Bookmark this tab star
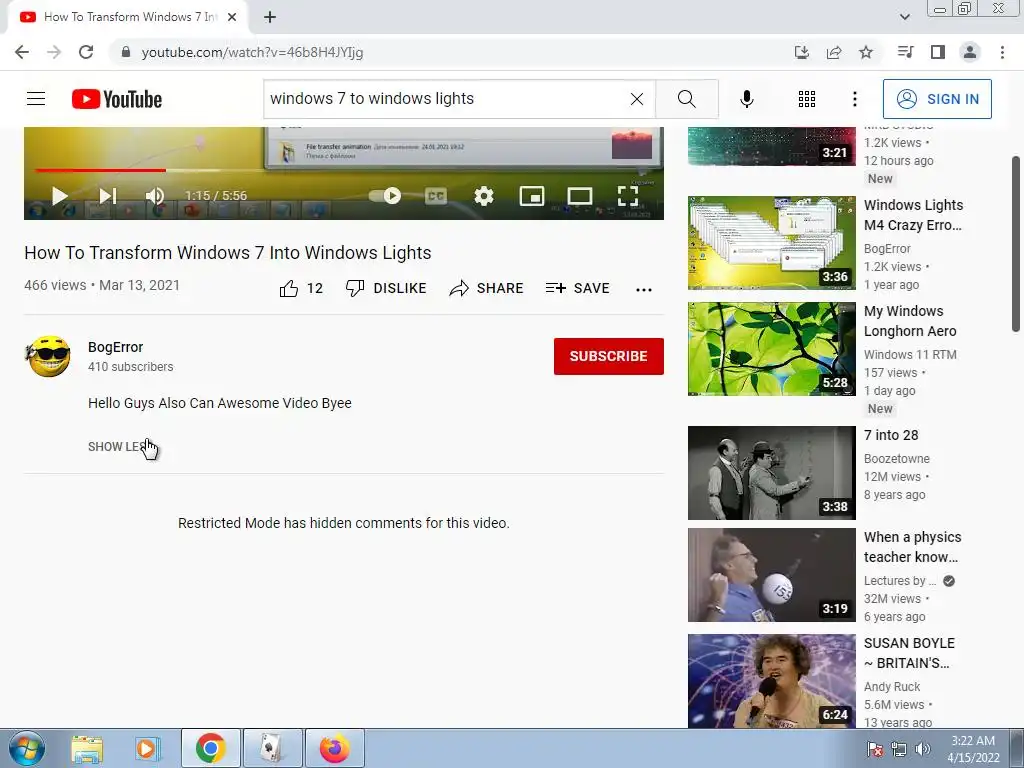 coord(866,52)
